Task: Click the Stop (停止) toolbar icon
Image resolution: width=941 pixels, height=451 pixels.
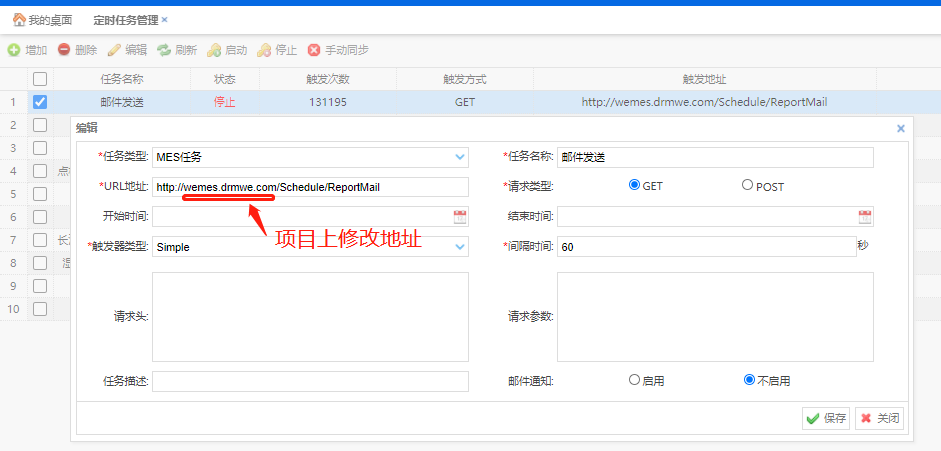Action: point(264,50)
